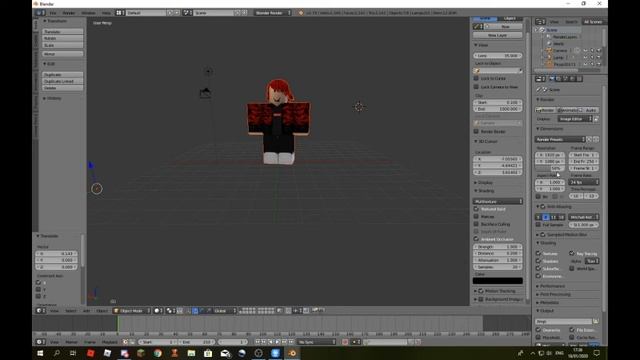
Task: Open the Image Editor display dropdown
Action: tap(575, 119)
